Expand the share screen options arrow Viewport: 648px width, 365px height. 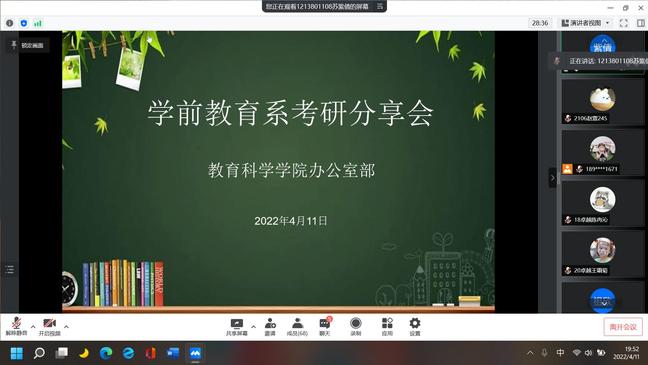click(253, 327)
